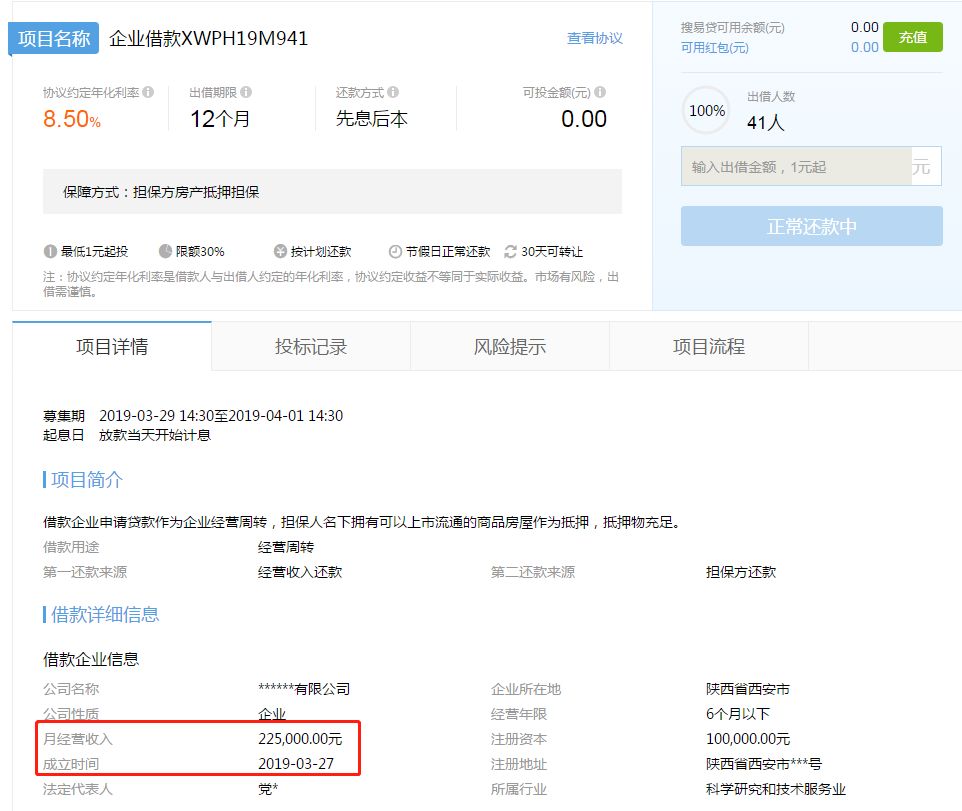
Task: Switch to the 项目流程 tab
Action: tap(709, 347)
